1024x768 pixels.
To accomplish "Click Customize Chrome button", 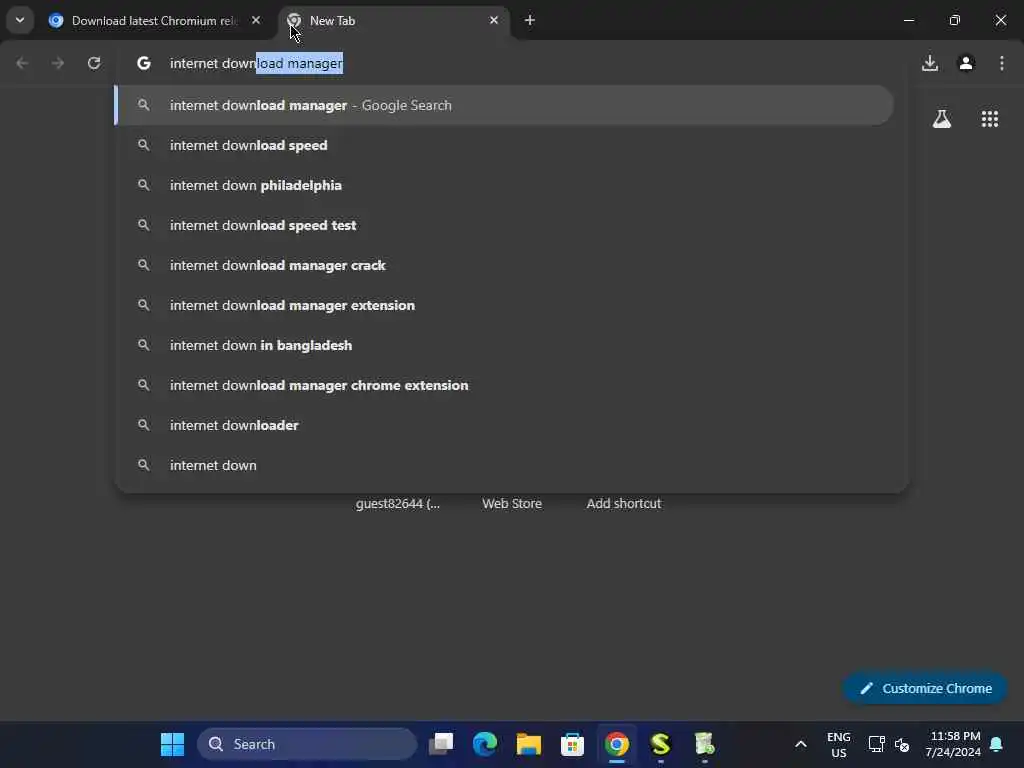I will click(925, 688).
